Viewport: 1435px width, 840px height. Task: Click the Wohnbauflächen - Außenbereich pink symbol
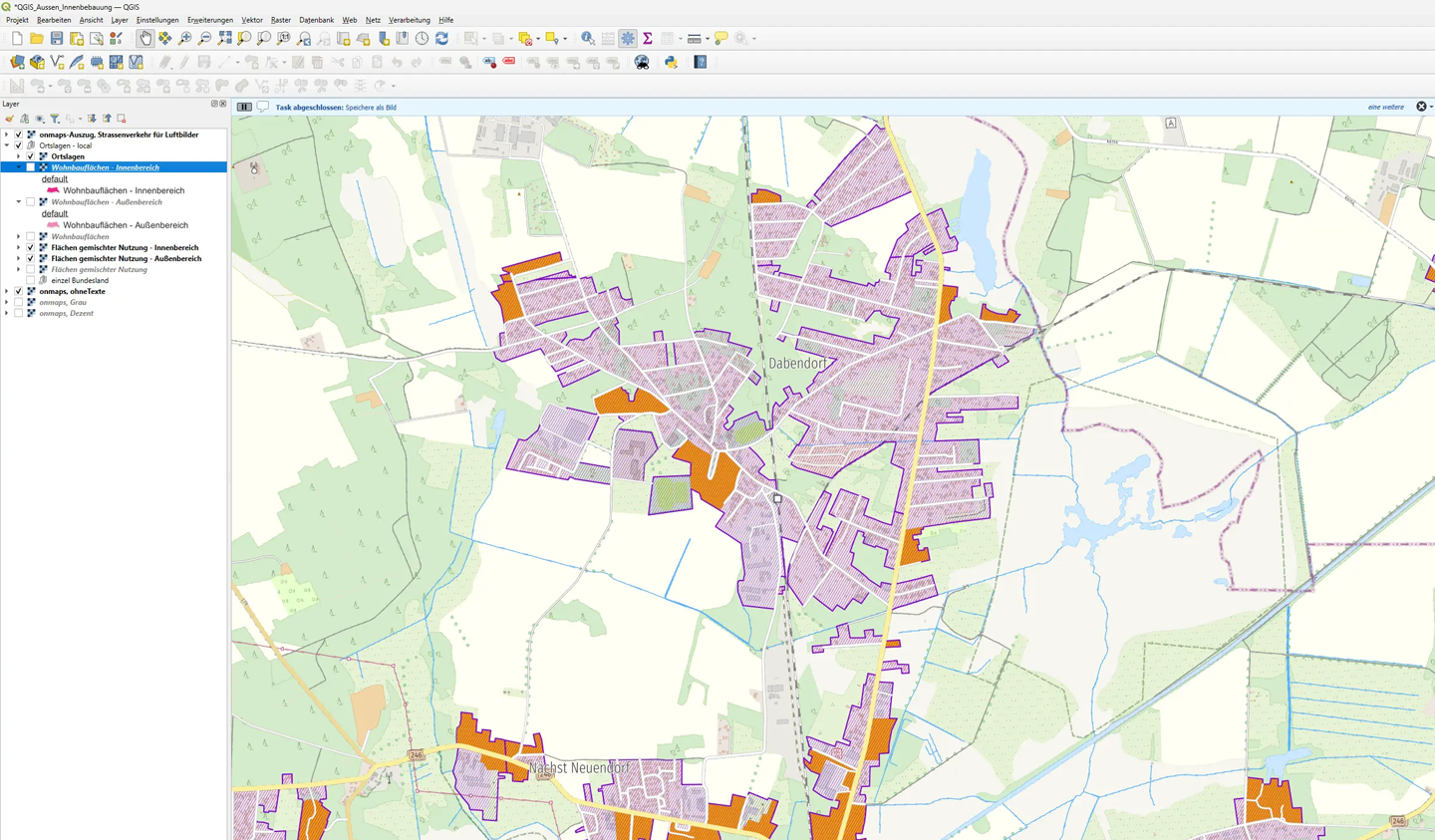pyautogui.click(x=53, y=225)
